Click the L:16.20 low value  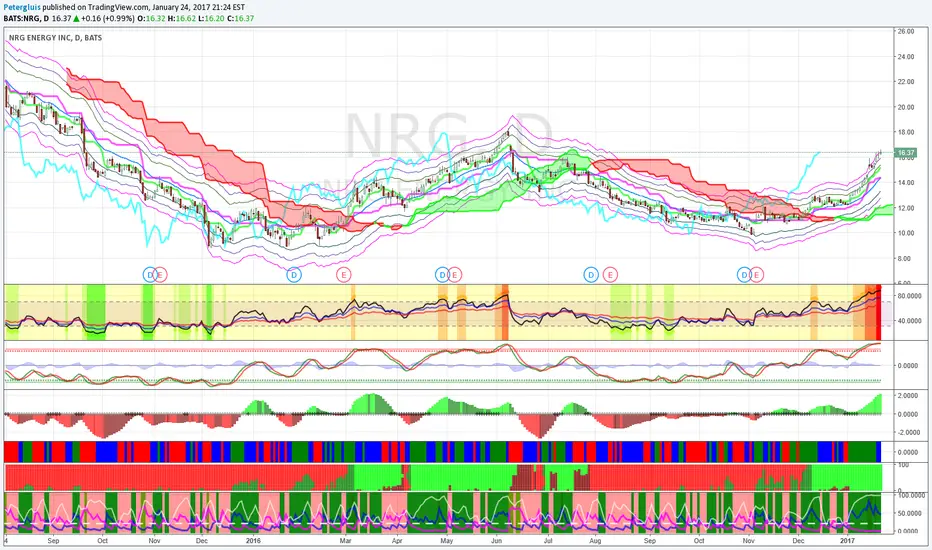pos(210,18)
